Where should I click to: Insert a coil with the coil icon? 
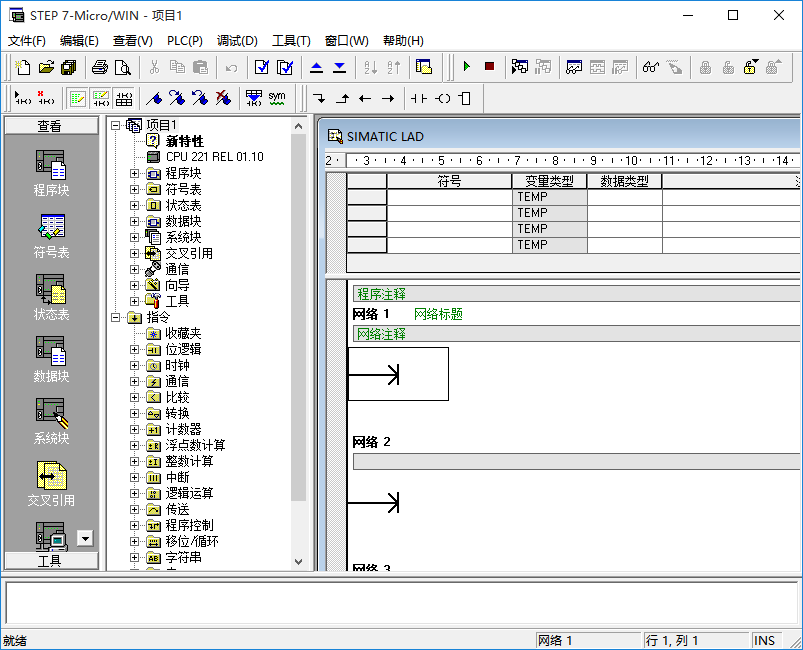[442, 98]
